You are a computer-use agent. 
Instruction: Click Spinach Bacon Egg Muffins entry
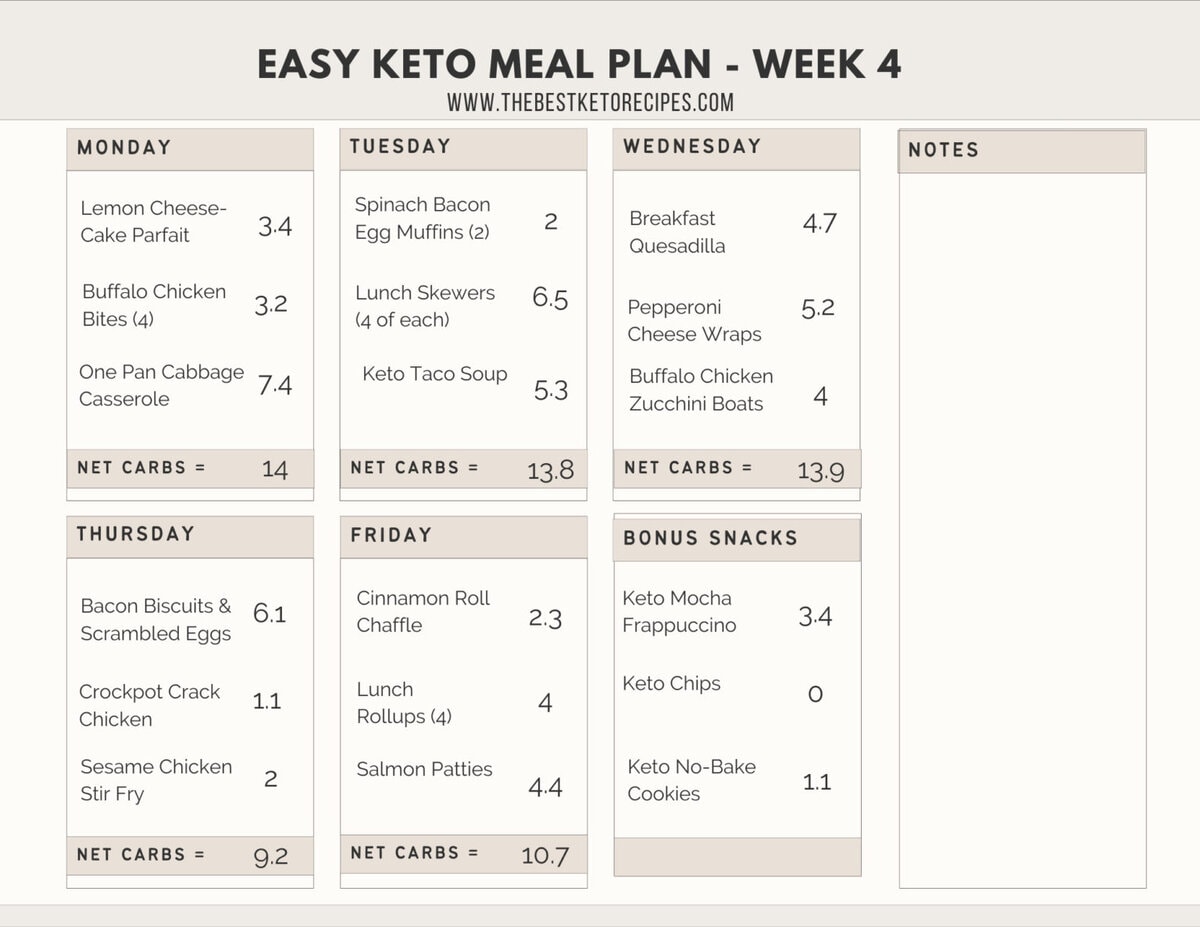422,218
